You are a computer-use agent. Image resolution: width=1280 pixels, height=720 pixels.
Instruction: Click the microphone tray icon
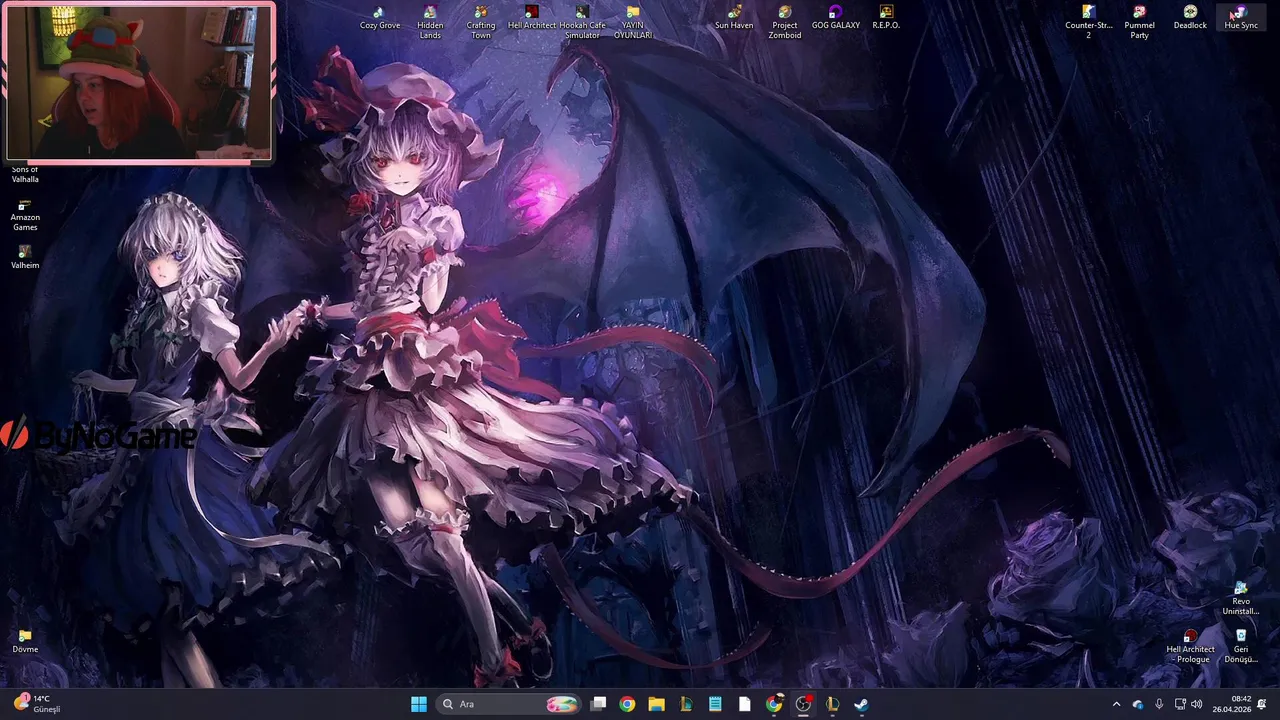click(1159, 704)
